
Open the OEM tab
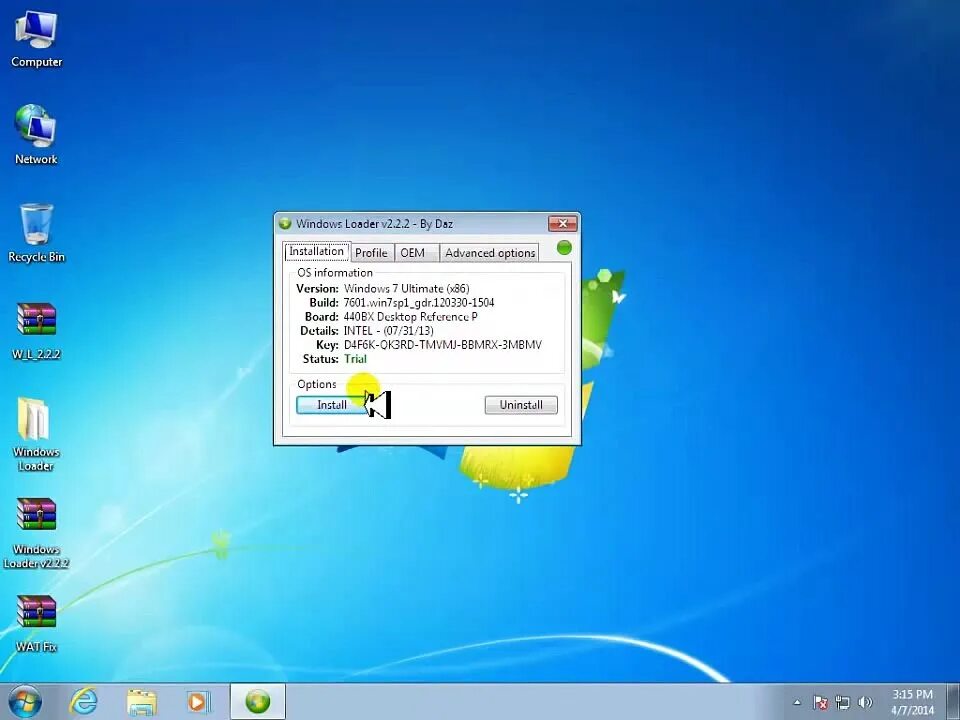coord(412,252)
